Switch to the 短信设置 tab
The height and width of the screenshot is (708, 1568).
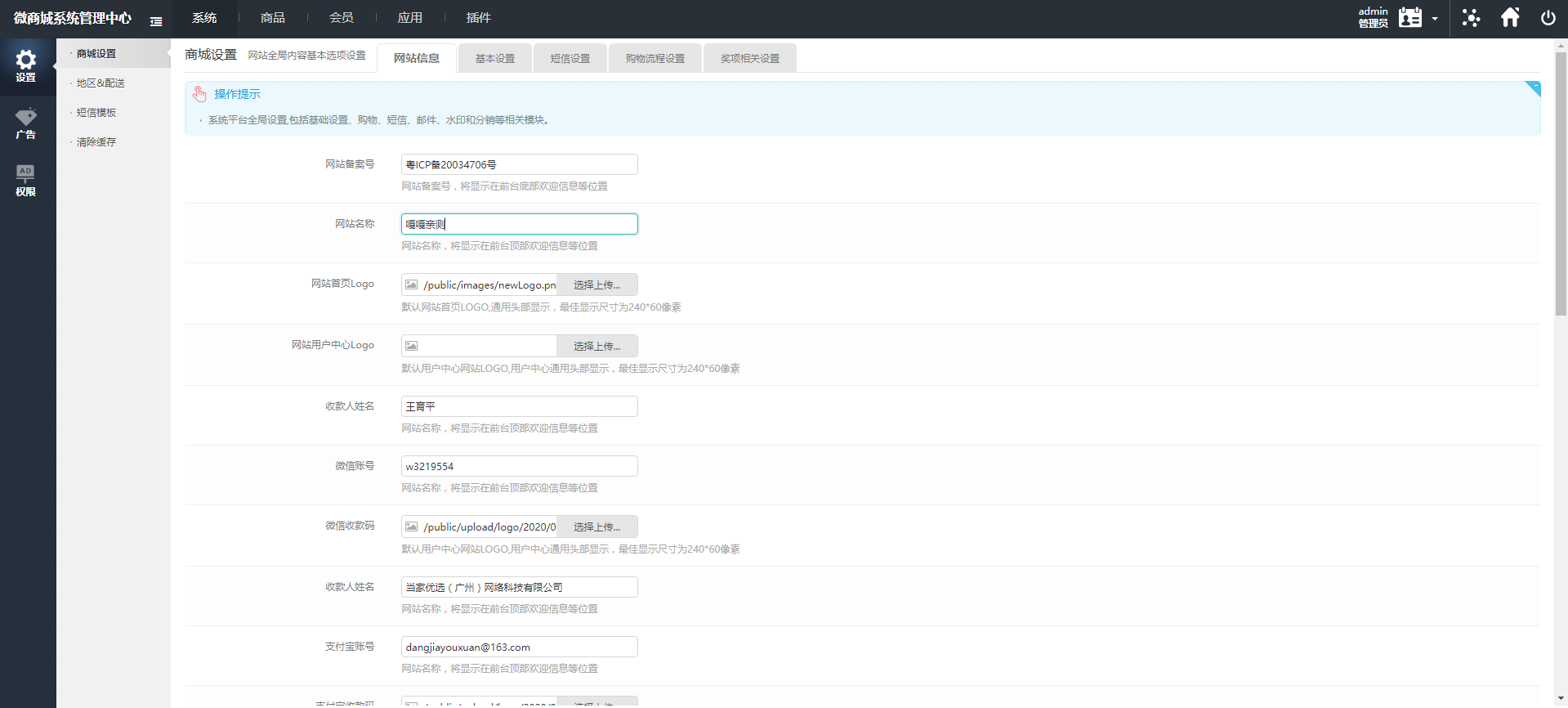tap(570, 59)
